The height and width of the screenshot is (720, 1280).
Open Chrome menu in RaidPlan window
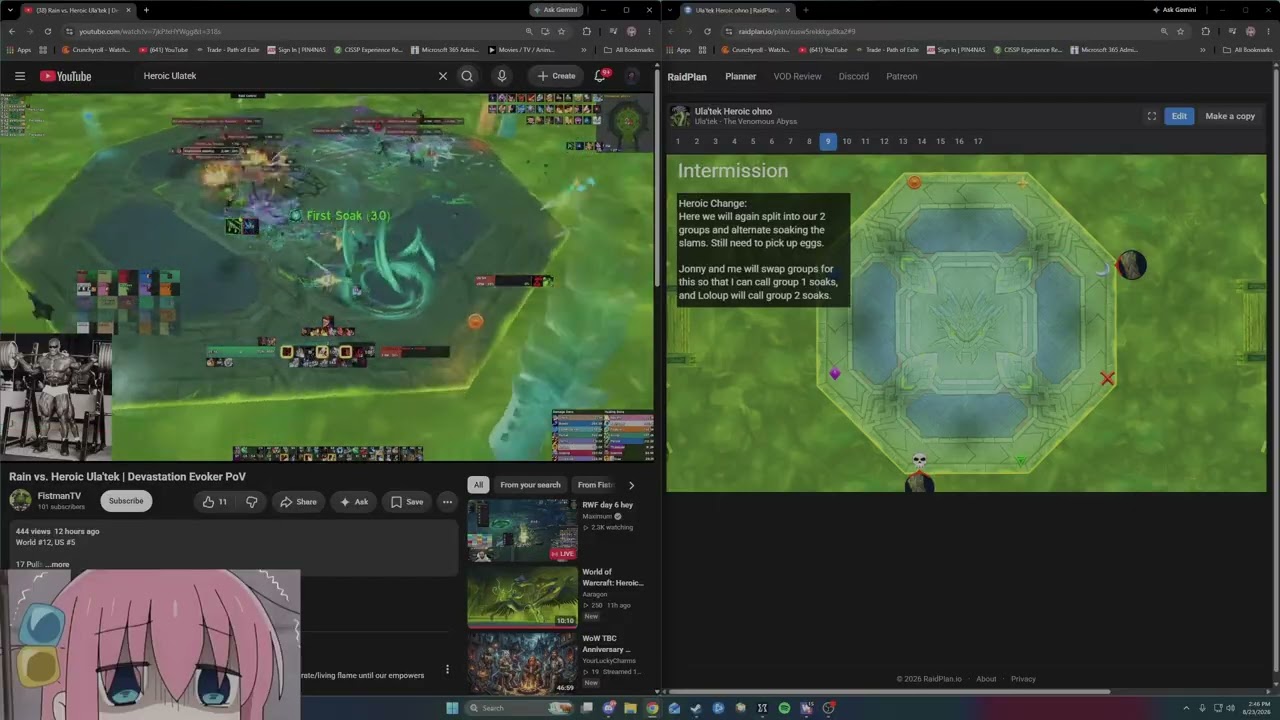pos(1269,32)
